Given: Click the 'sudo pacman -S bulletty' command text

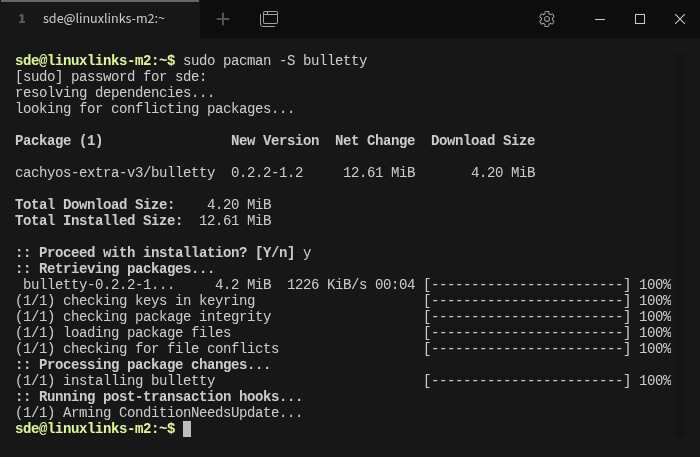Looking at the screenshot, I should [x=275, y=60].
